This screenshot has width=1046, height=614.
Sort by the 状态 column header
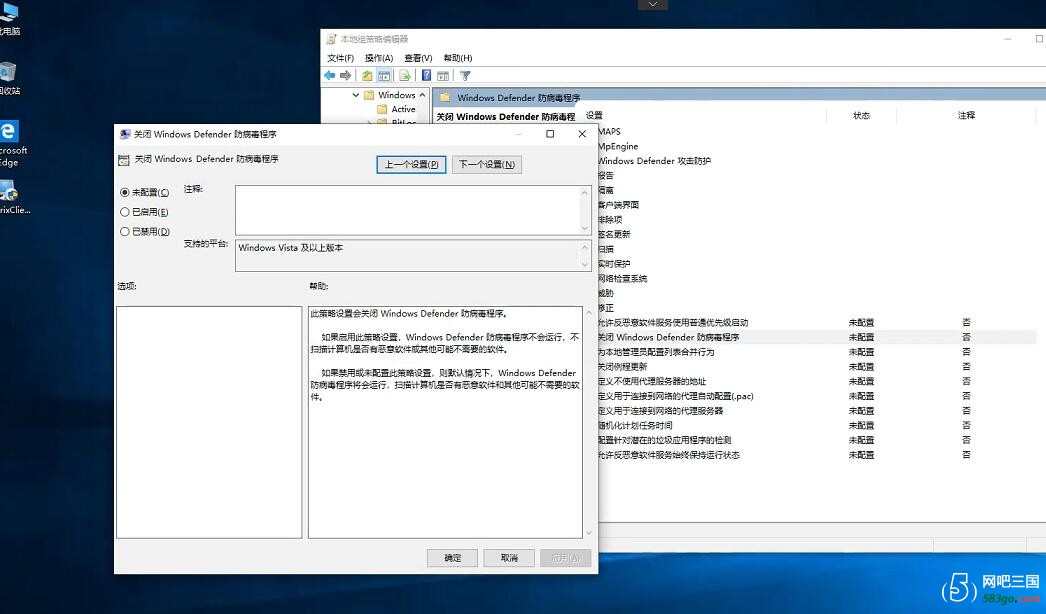tap(861, 115)
